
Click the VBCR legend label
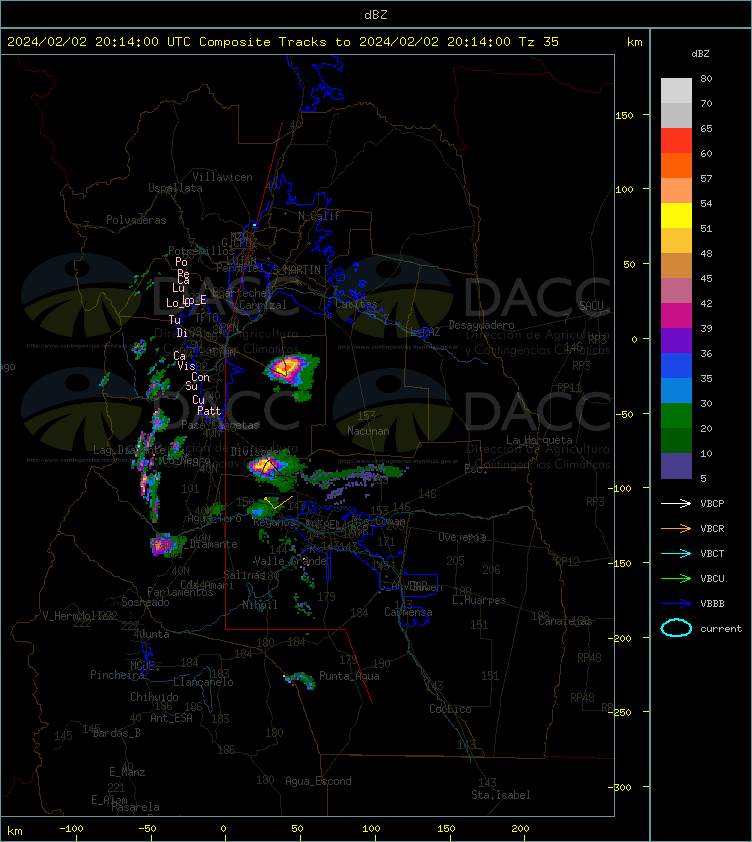coord(712,528)
